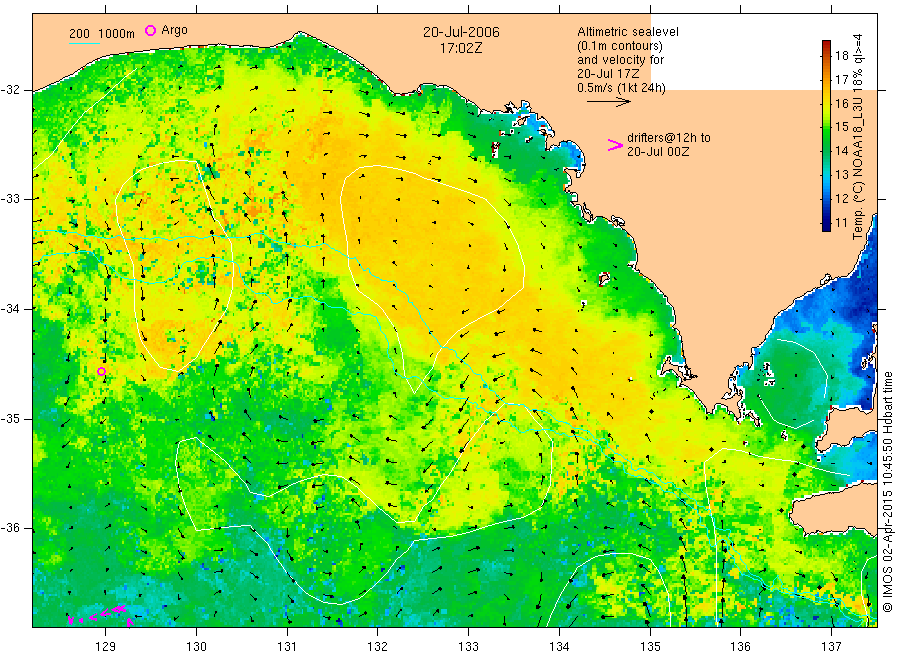This screenshot has height=660, width=900.
Task: Click the cyan 200m contour legend line
Action: 84,42
